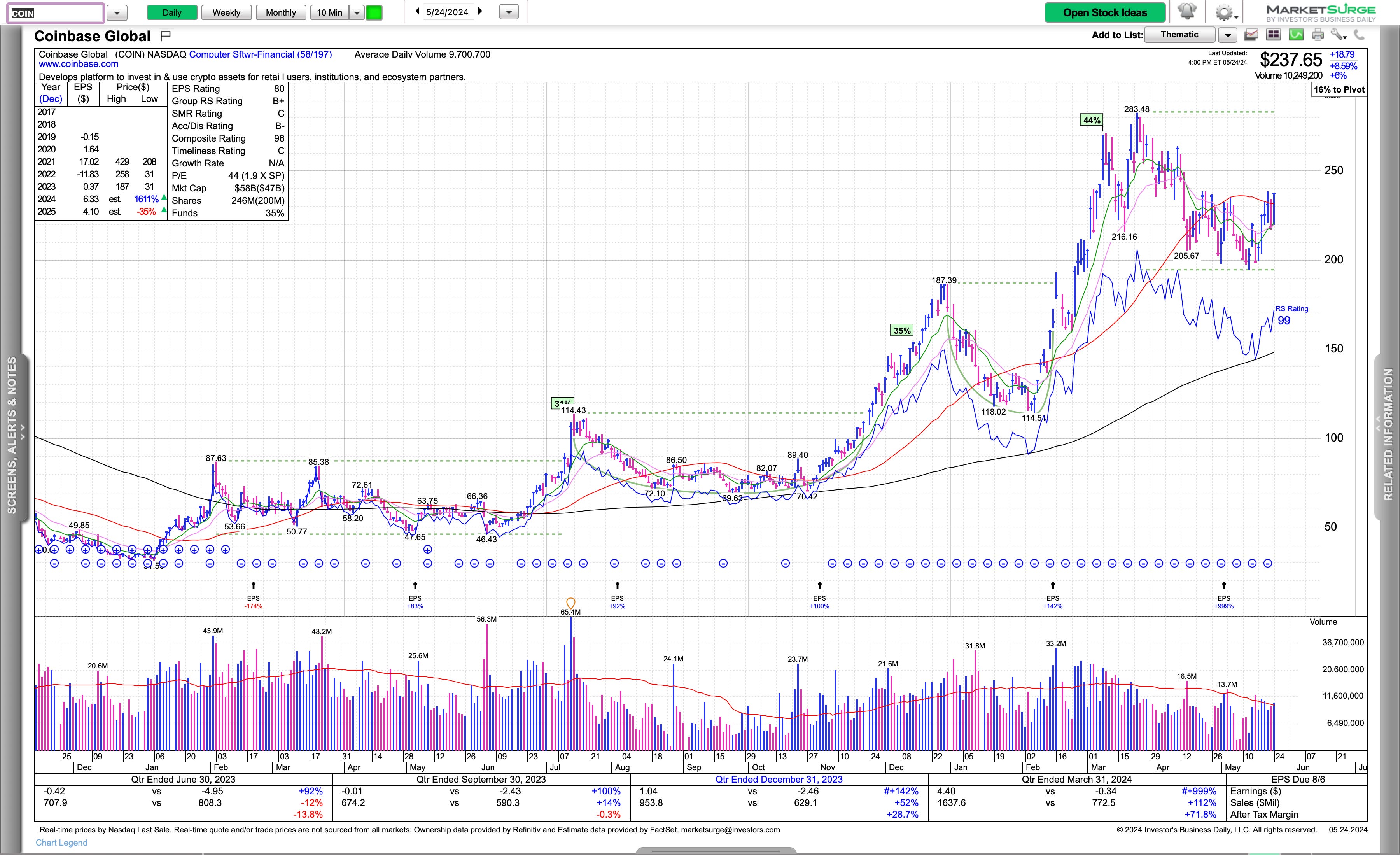
Task: Expand the Add to List dropdown arrow
Action: pos(1228,35)
